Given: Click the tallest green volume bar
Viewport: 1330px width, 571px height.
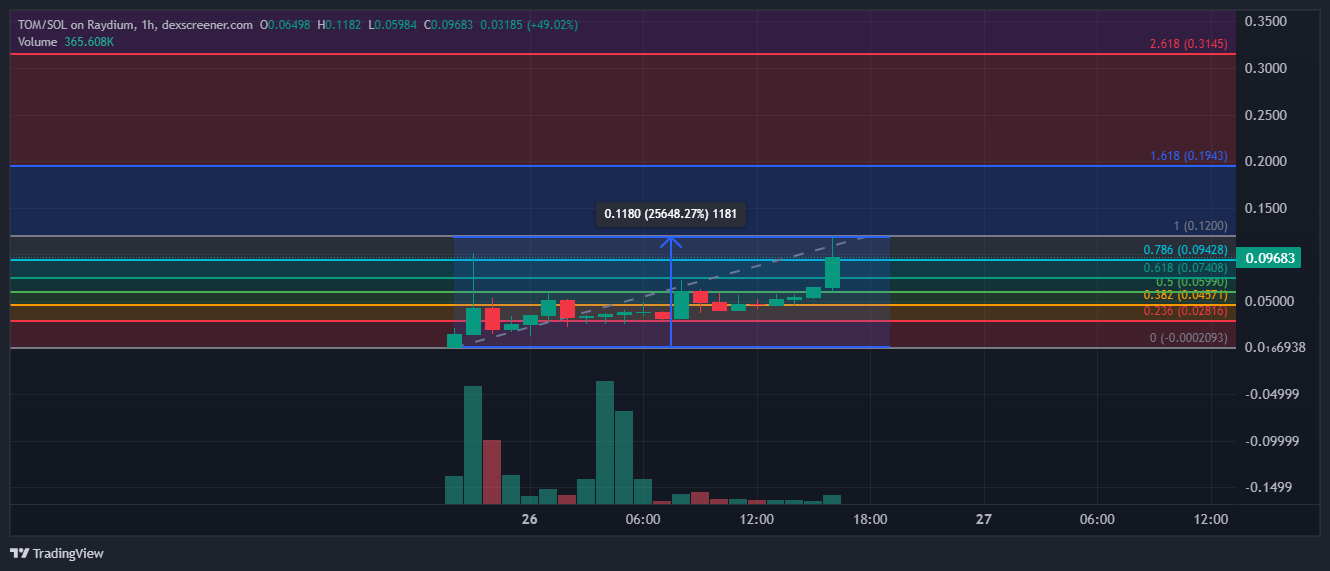Looking at the screenshot, I should pyautogui.click(x=604, y=442).
